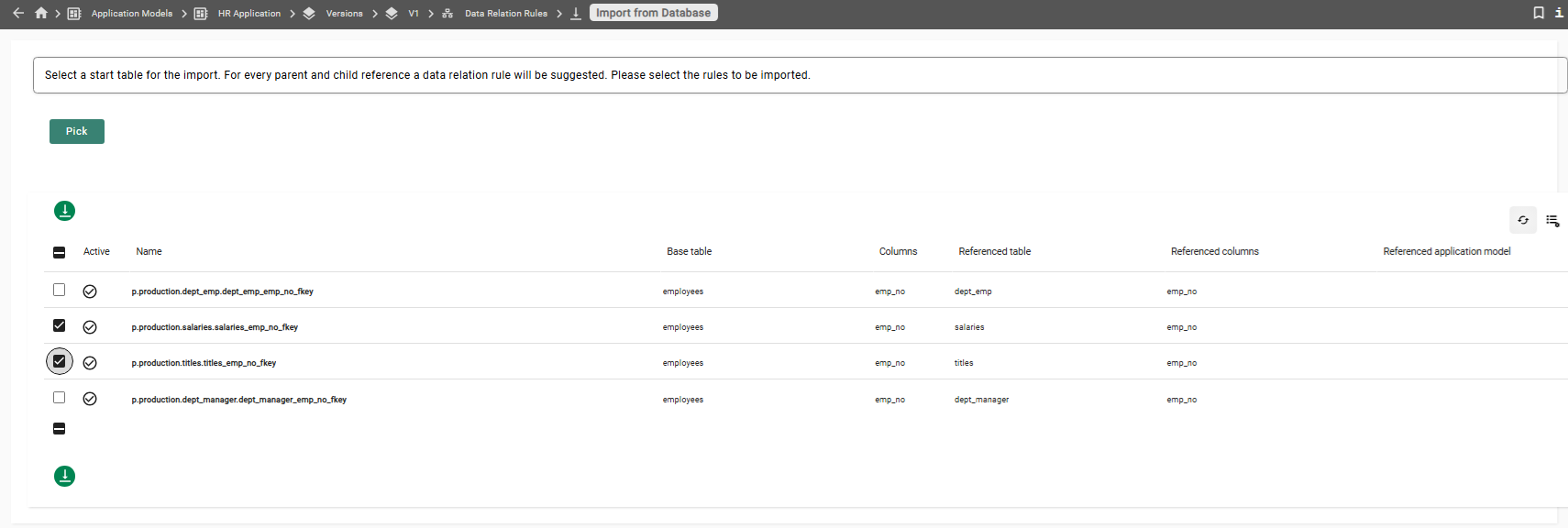Open Application Models breadcrumb

tap(131, 14)
